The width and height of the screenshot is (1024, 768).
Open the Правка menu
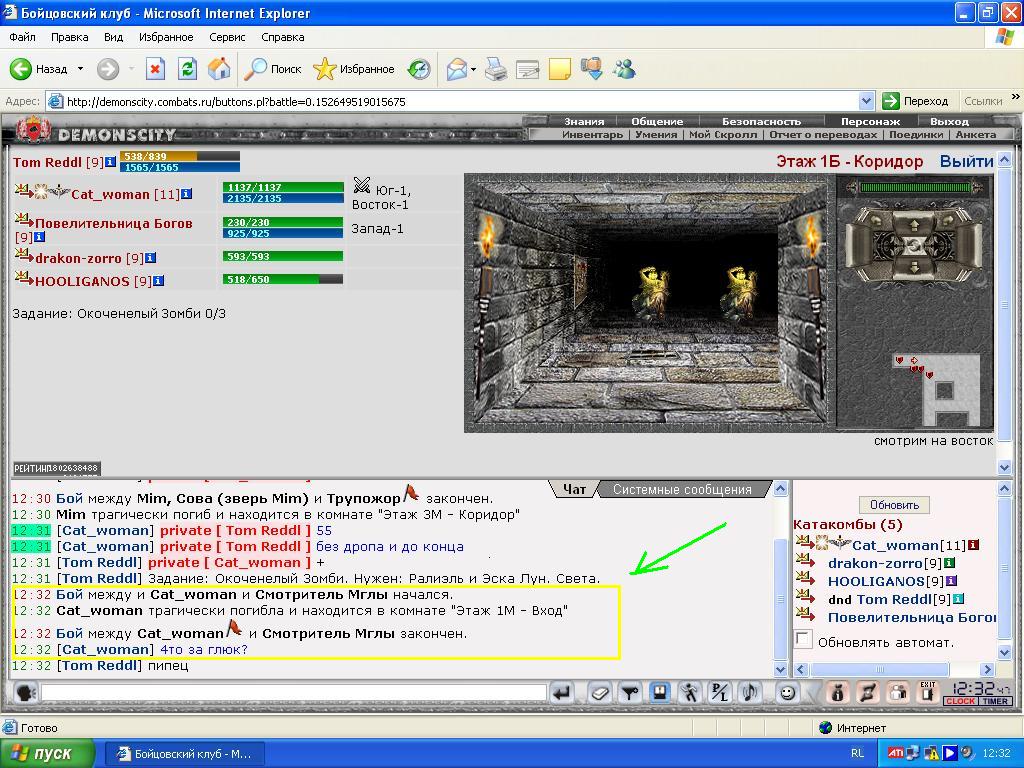69,37
